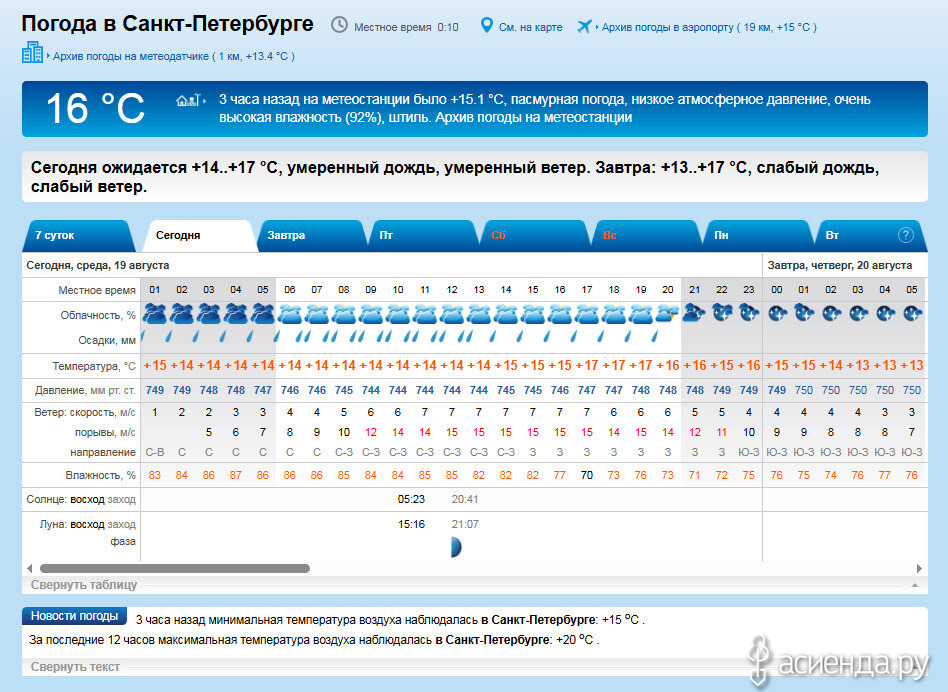Click moonrise time 15:16
This screenshot has height=692, width=948.
tap(411, 524)
